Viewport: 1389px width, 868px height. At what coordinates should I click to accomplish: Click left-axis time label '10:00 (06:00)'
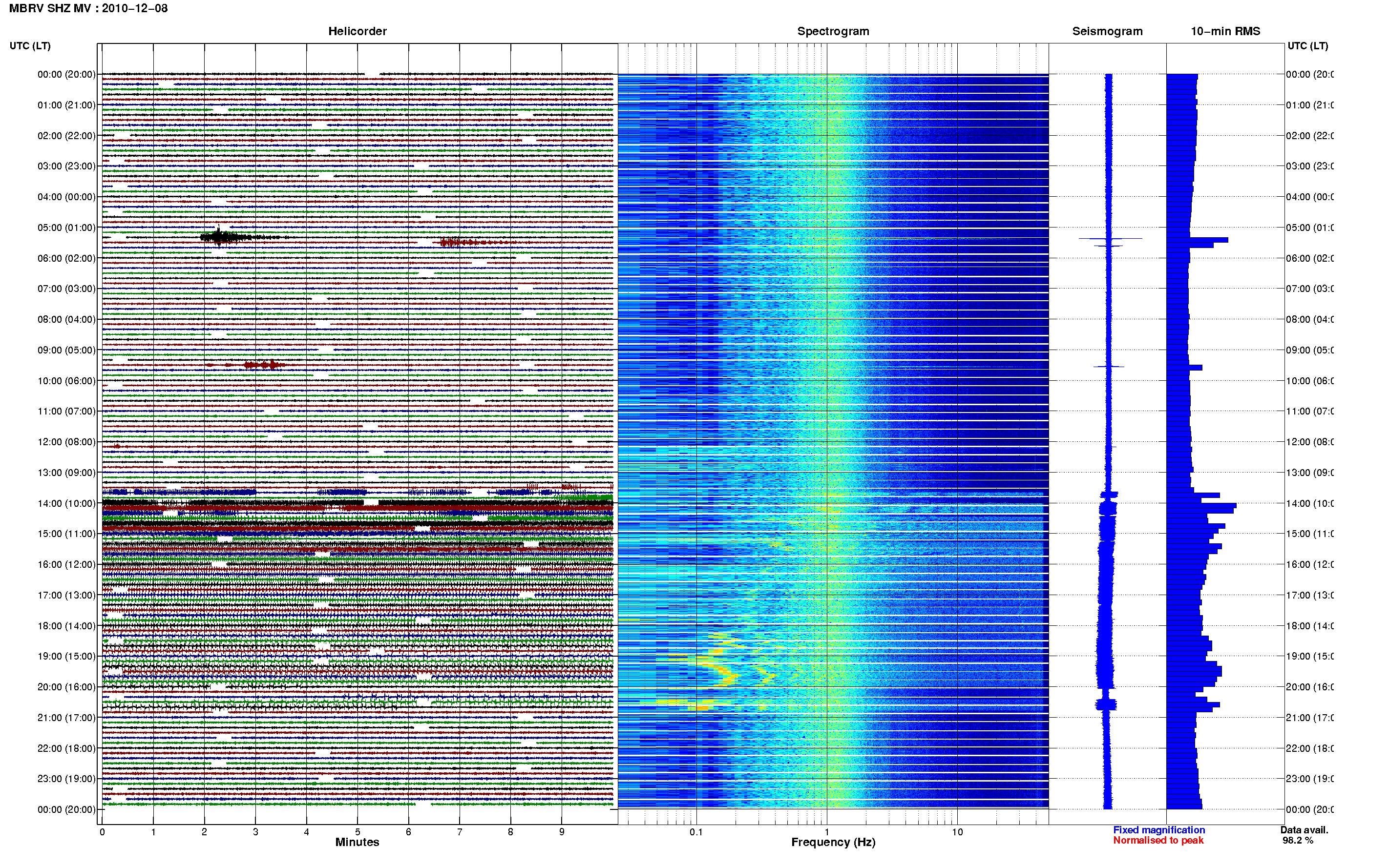click(66, 381)
